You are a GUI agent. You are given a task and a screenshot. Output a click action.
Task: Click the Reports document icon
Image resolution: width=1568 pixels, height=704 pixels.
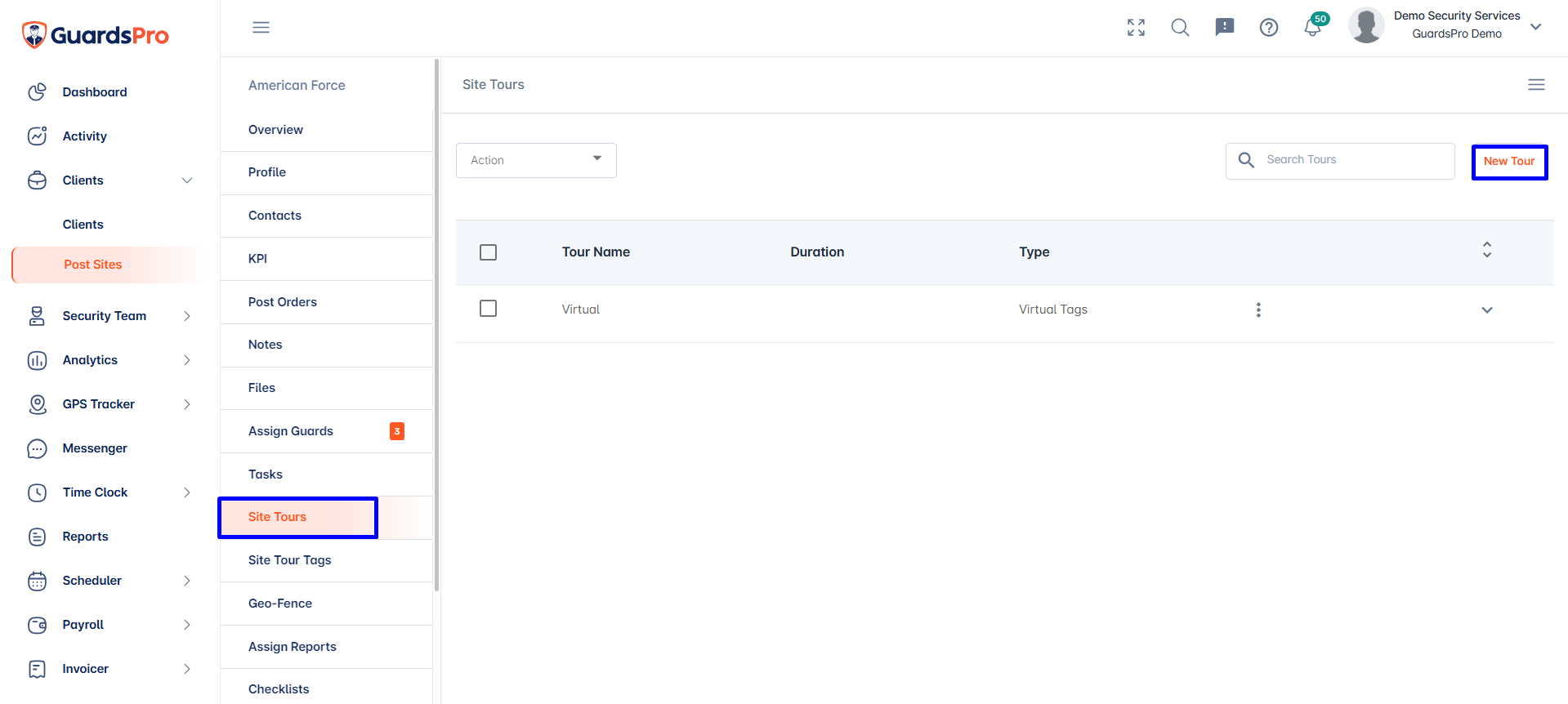[38, 537]
